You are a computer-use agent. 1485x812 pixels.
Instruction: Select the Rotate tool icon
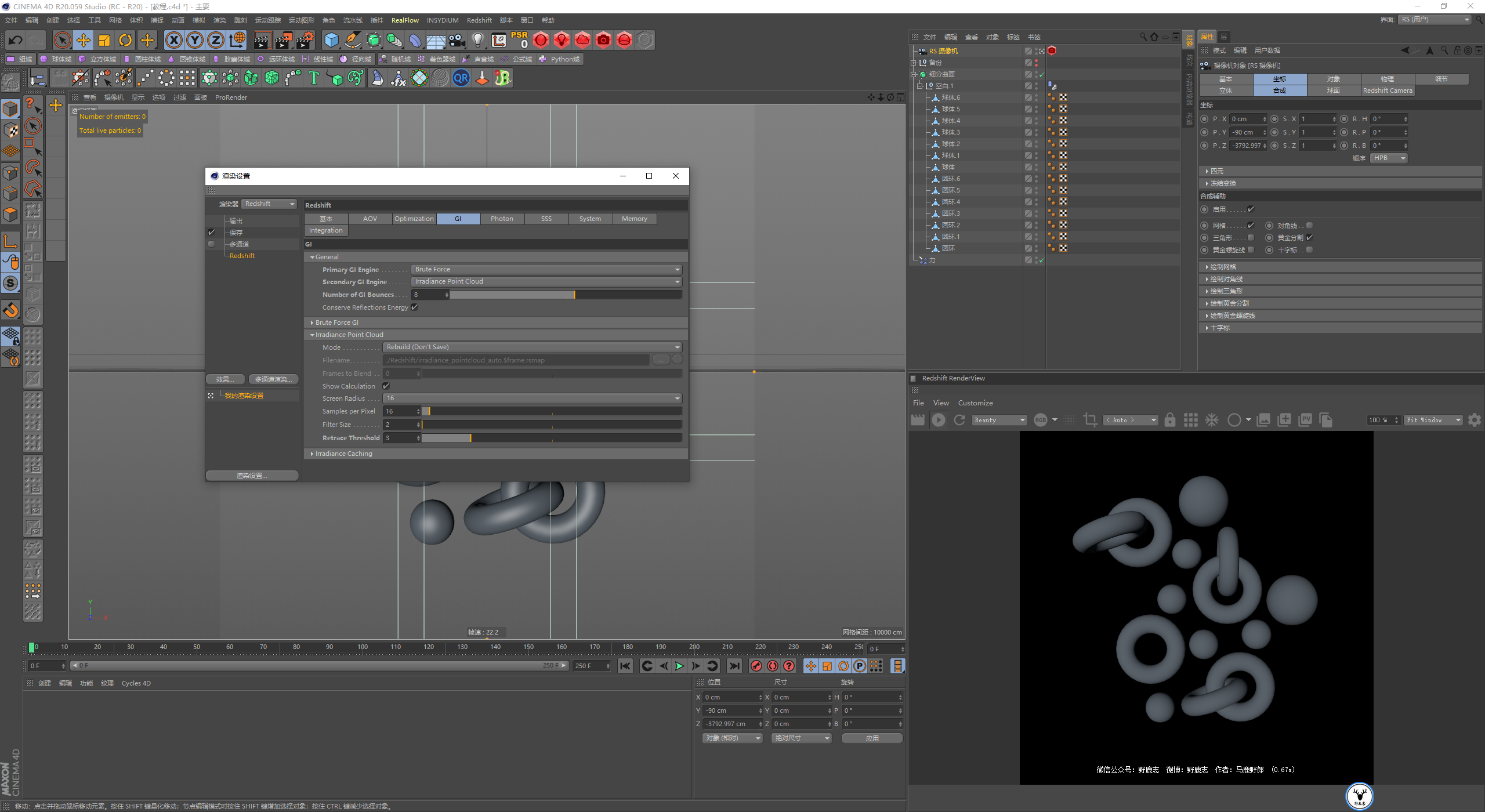pos(125,40)
